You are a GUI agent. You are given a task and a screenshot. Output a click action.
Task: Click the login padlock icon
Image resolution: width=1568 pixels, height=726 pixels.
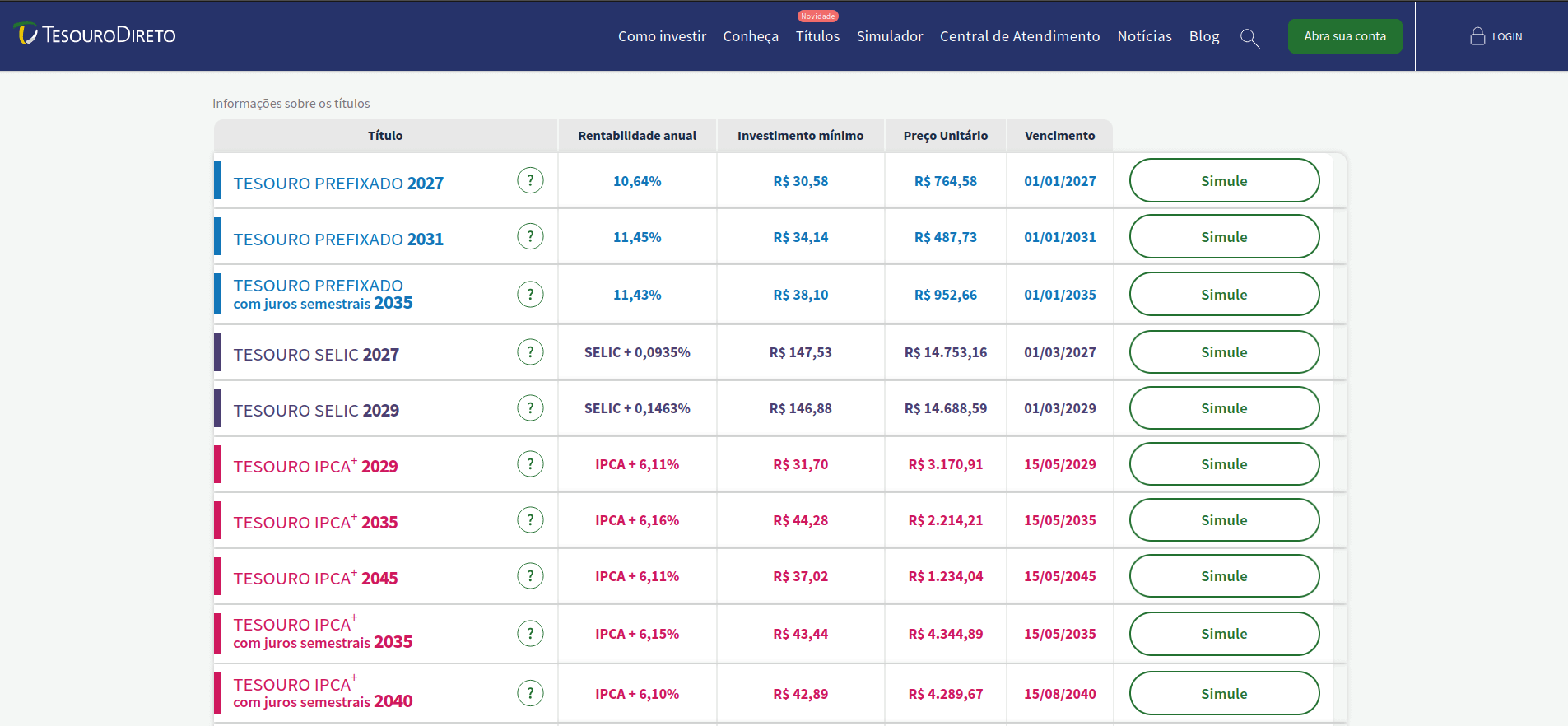click(x=1477, y=36)
